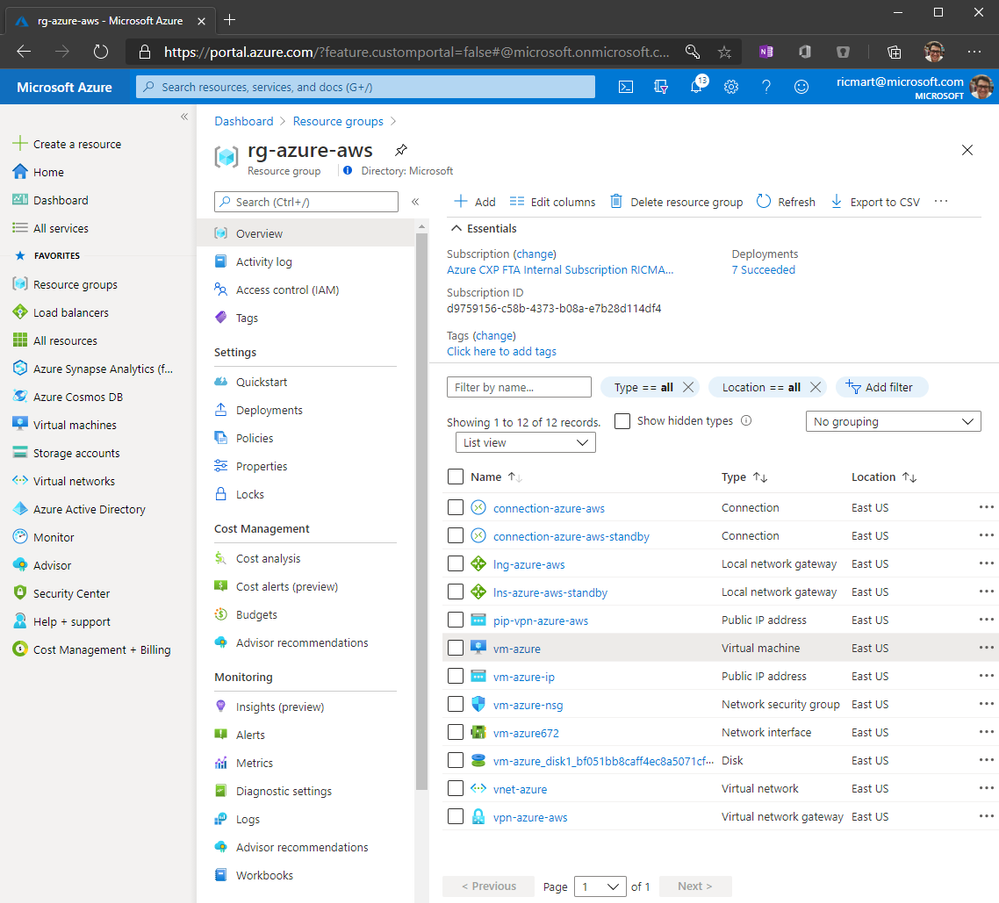This screenshot has height=903, width=999.
Task: Click the Refresh icon in the toolbar
Action: tap(763, 201)
